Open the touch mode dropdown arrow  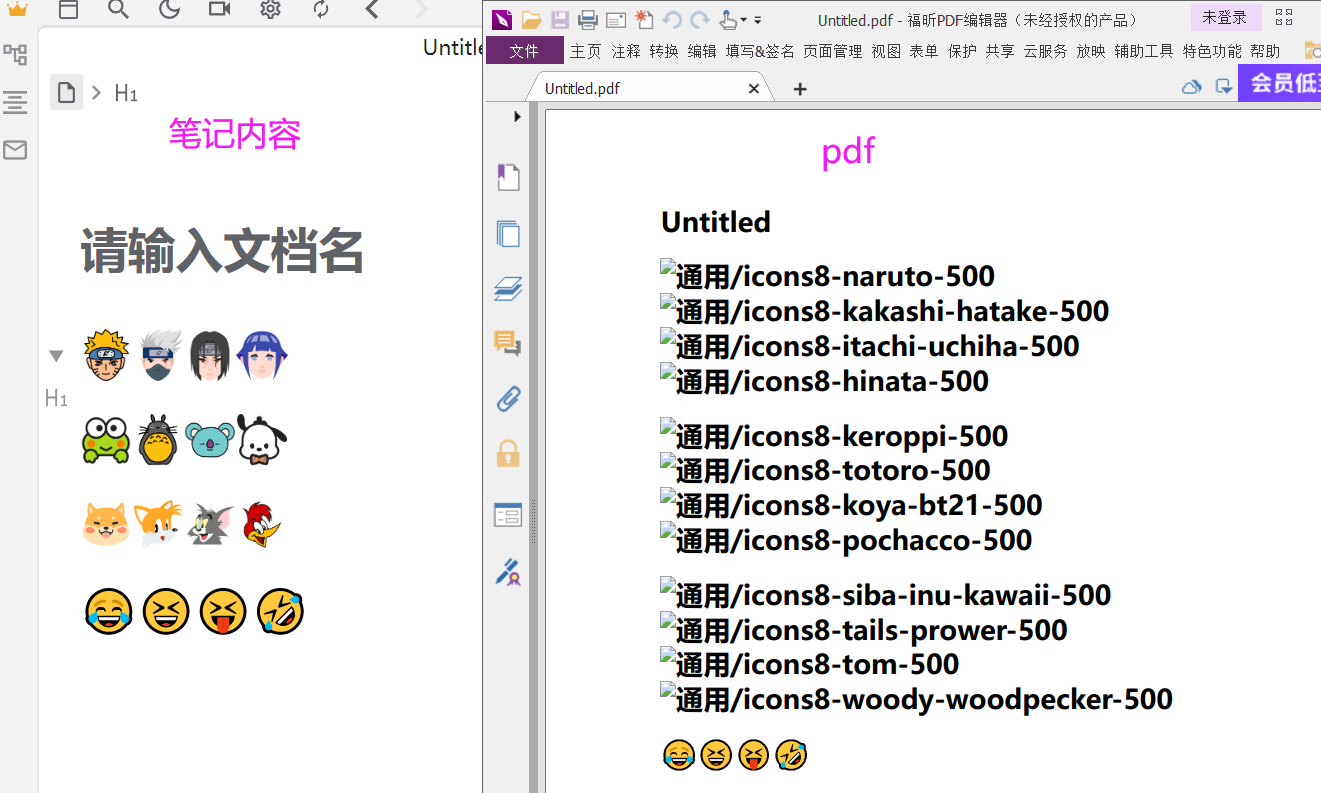(743, 20)
